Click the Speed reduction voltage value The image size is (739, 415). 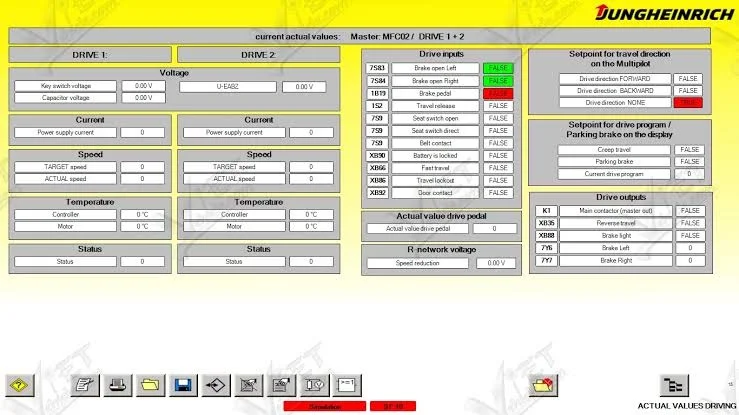(x=496, y=263)
